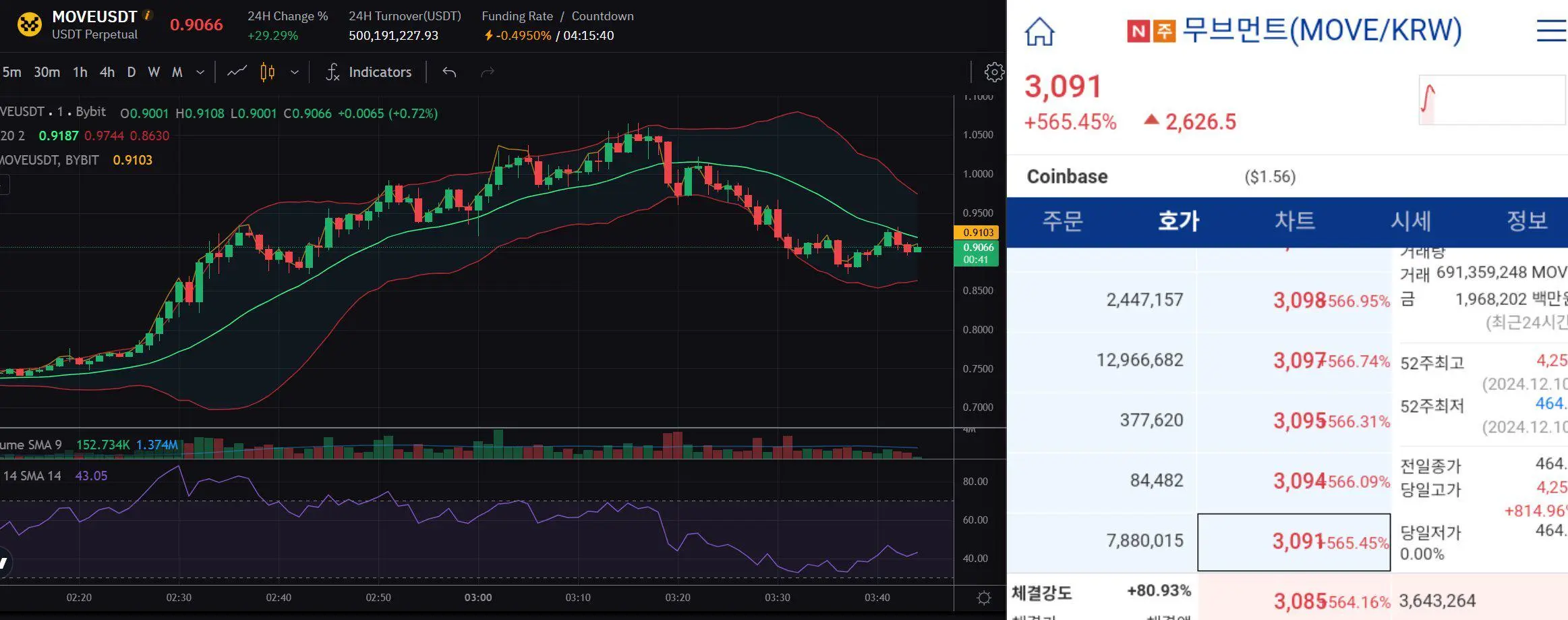Select the line chart style icon
Viewport: 1568px width, 620px height.
coord(237,72)
